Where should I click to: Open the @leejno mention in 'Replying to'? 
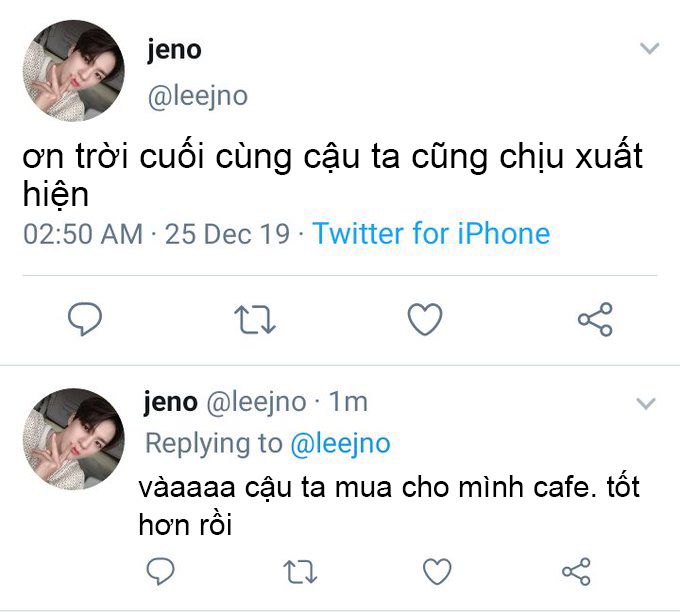tap(340, 443)
